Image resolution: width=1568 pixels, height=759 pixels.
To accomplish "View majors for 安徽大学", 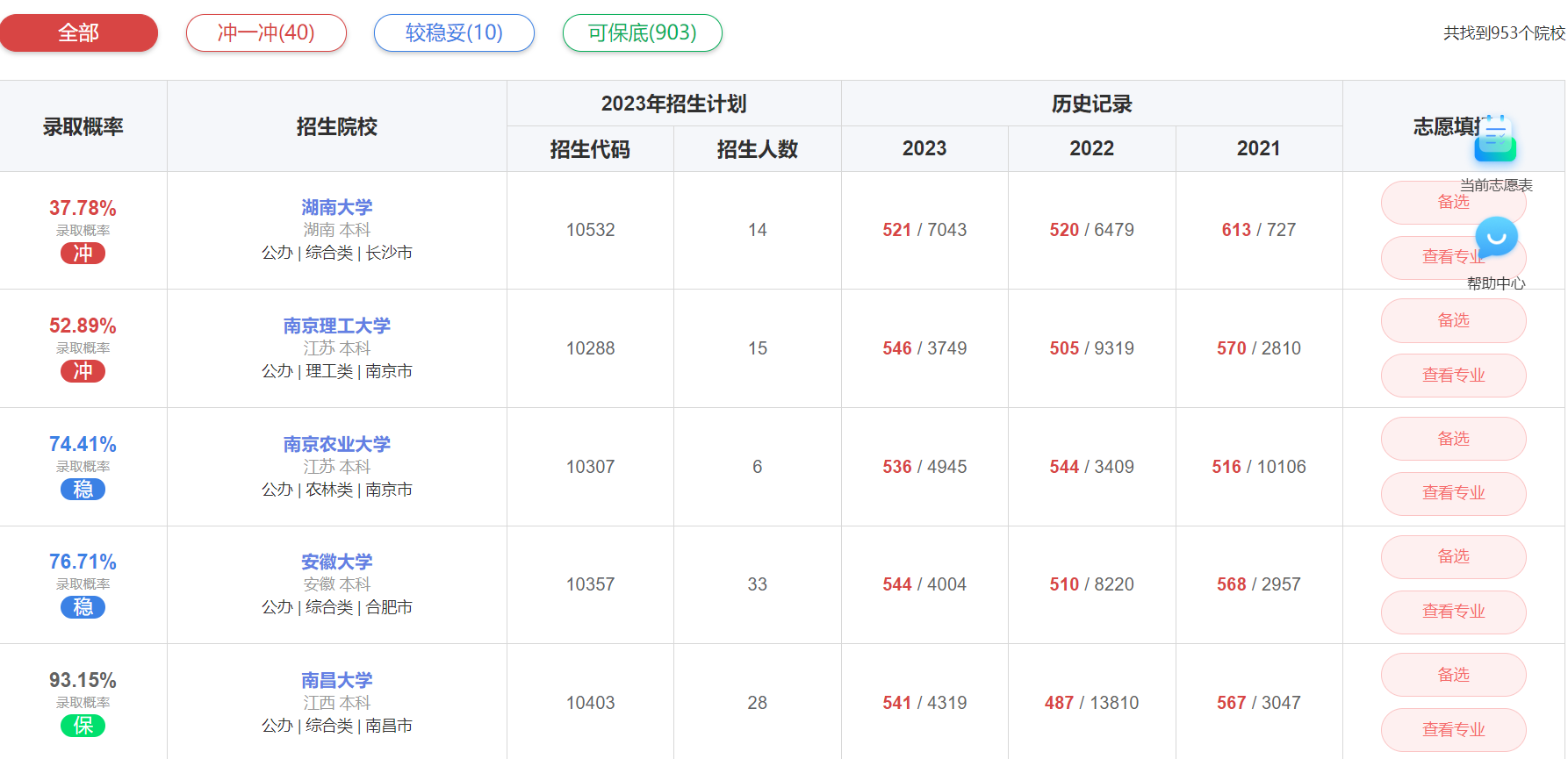I will coord(1453,612).
